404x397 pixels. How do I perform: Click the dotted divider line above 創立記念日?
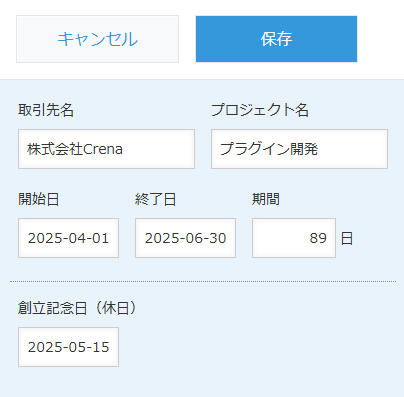203,281
